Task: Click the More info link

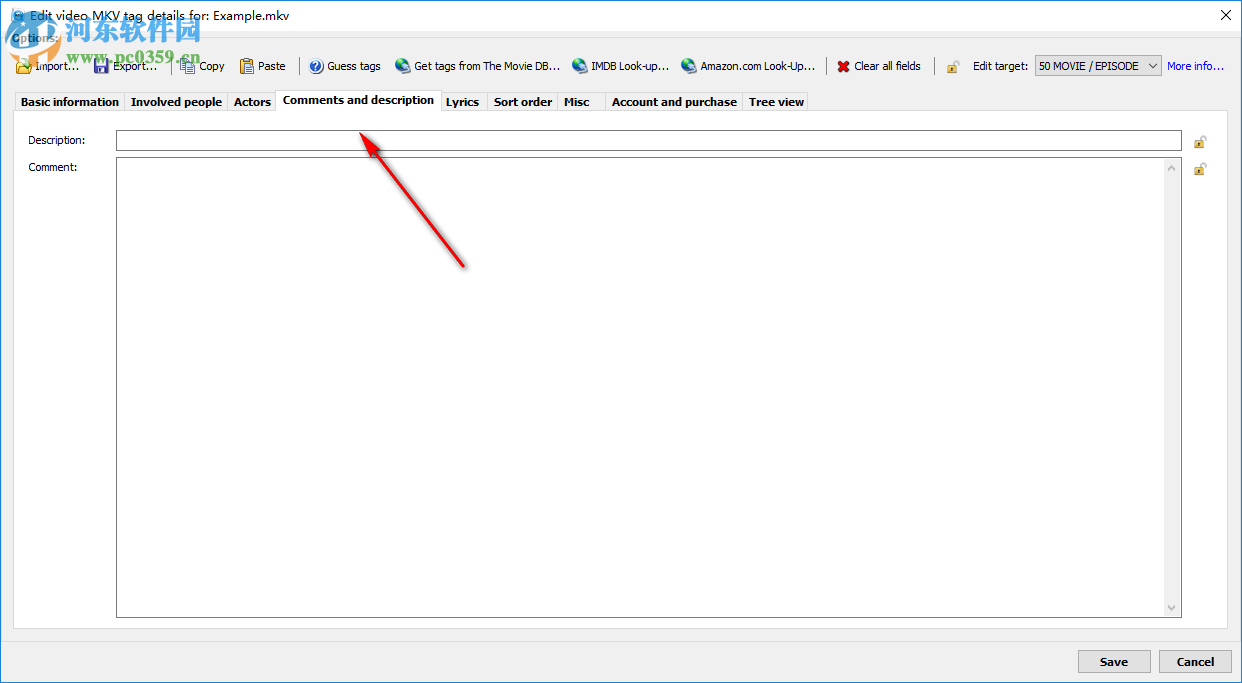Action: coord(1195,65)
